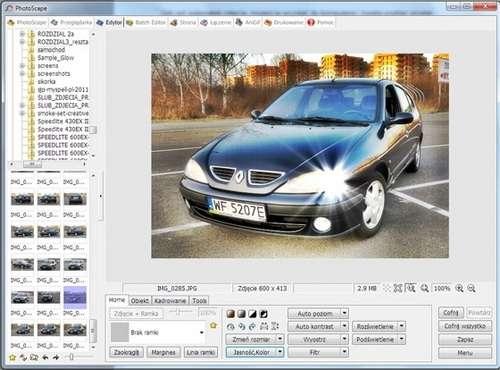Click the 100% zoom value field
Screen dimensions: 500x370
[x=442, y=288]
